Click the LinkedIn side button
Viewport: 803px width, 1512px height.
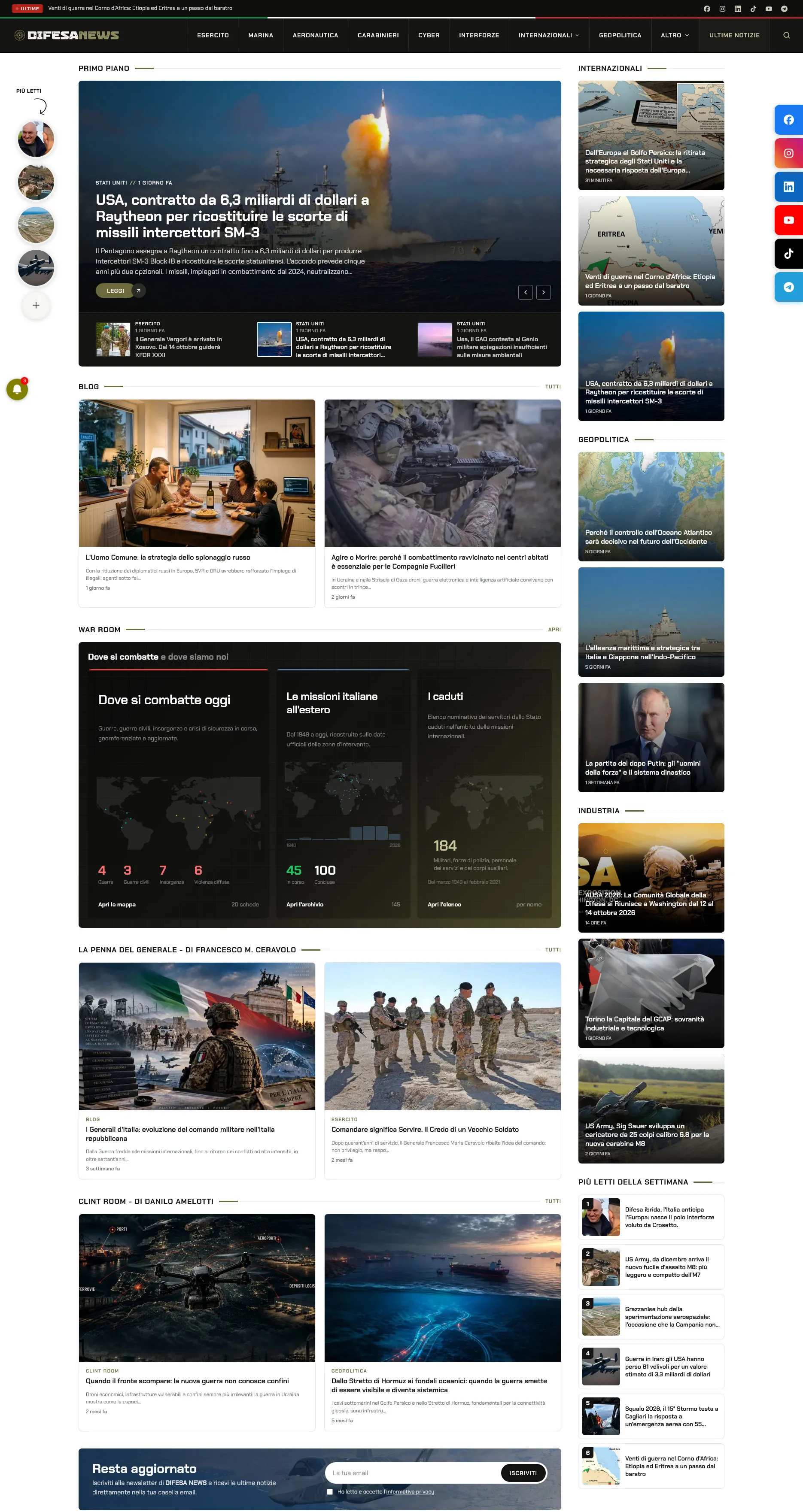(x=788, y=187)
